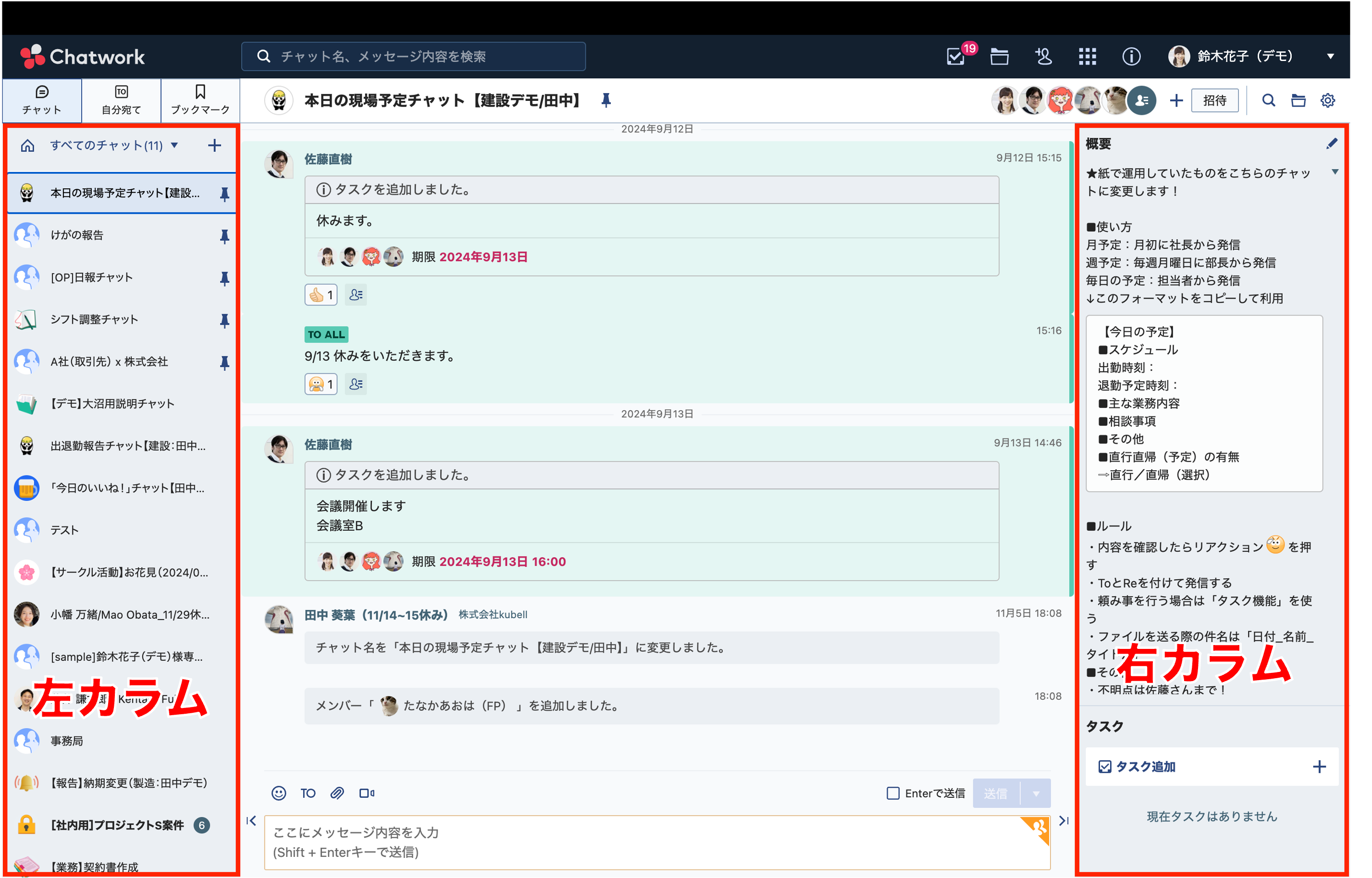The width and height of the screenshot is (1372, 878).
Task: Click the chat search input field
Action: click(x=414, y=57)
